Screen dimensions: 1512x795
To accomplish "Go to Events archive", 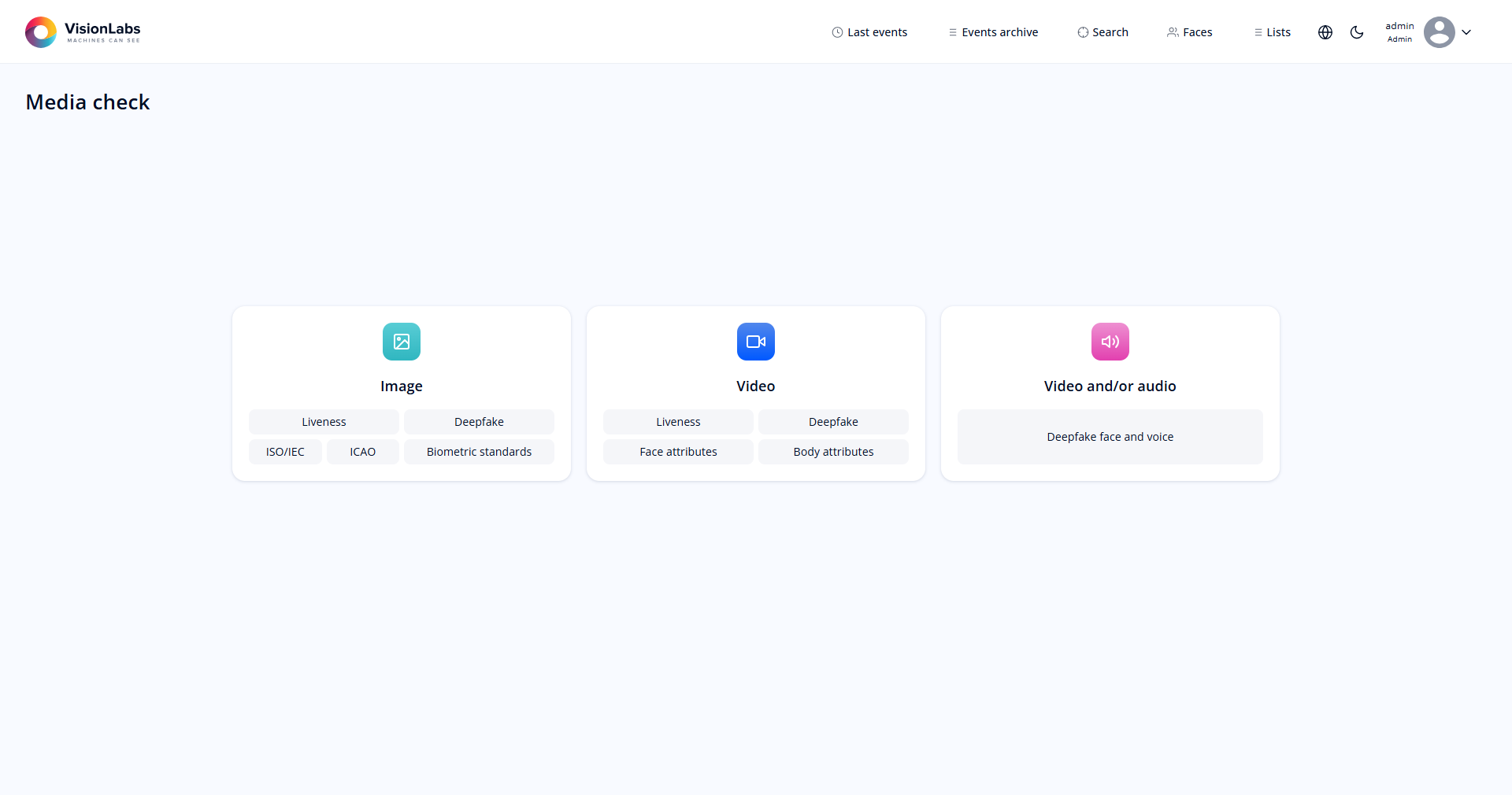I will (993, 32).
